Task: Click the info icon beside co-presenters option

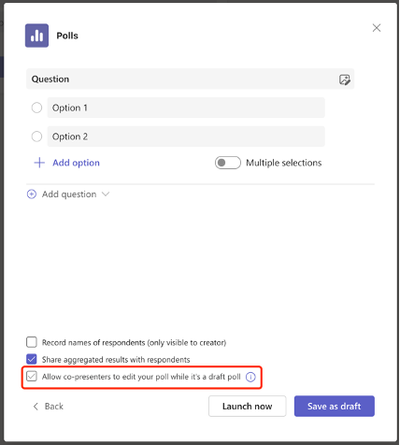Action: point(250,377)
